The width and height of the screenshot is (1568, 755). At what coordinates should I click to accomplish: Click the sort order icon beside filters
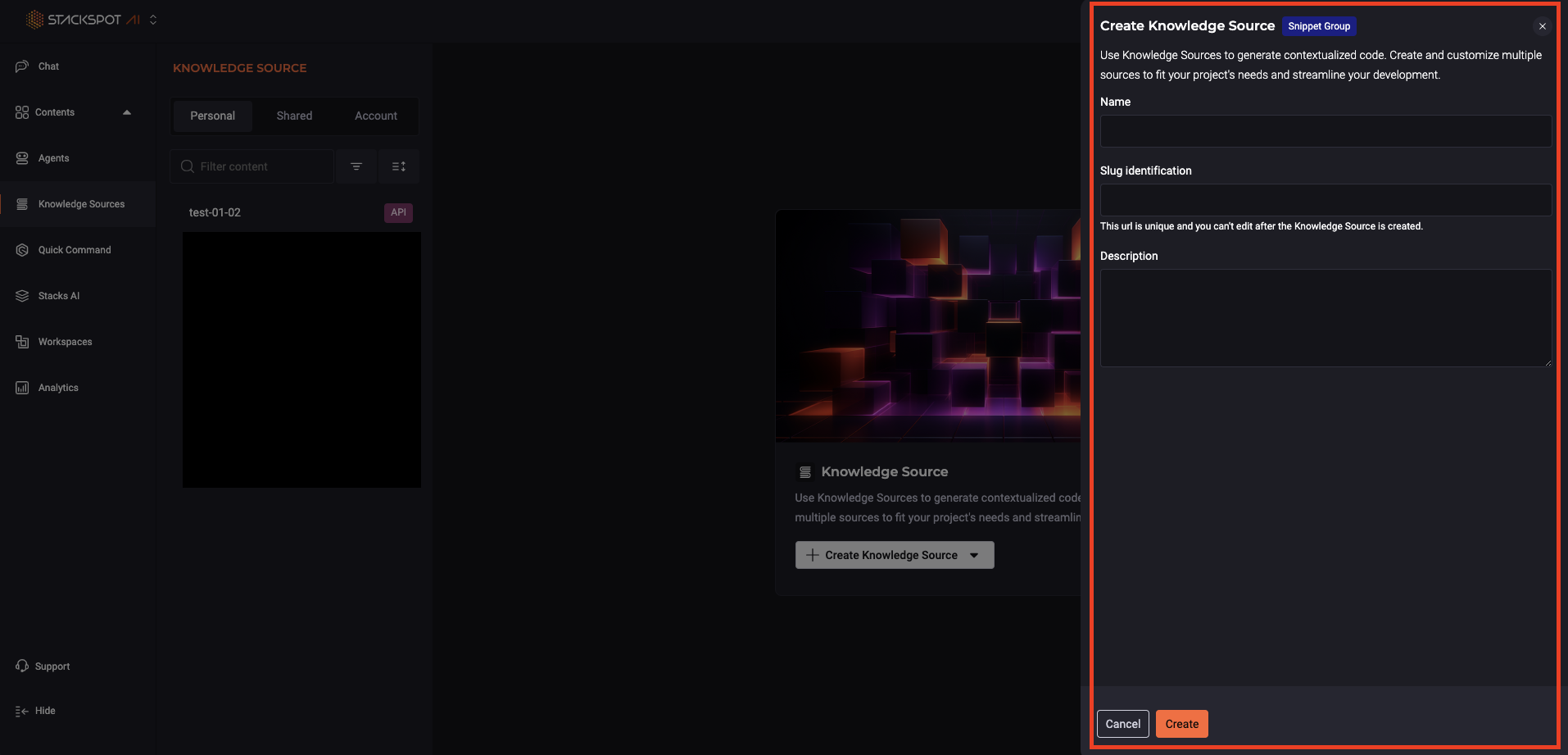tap(399, 166)
